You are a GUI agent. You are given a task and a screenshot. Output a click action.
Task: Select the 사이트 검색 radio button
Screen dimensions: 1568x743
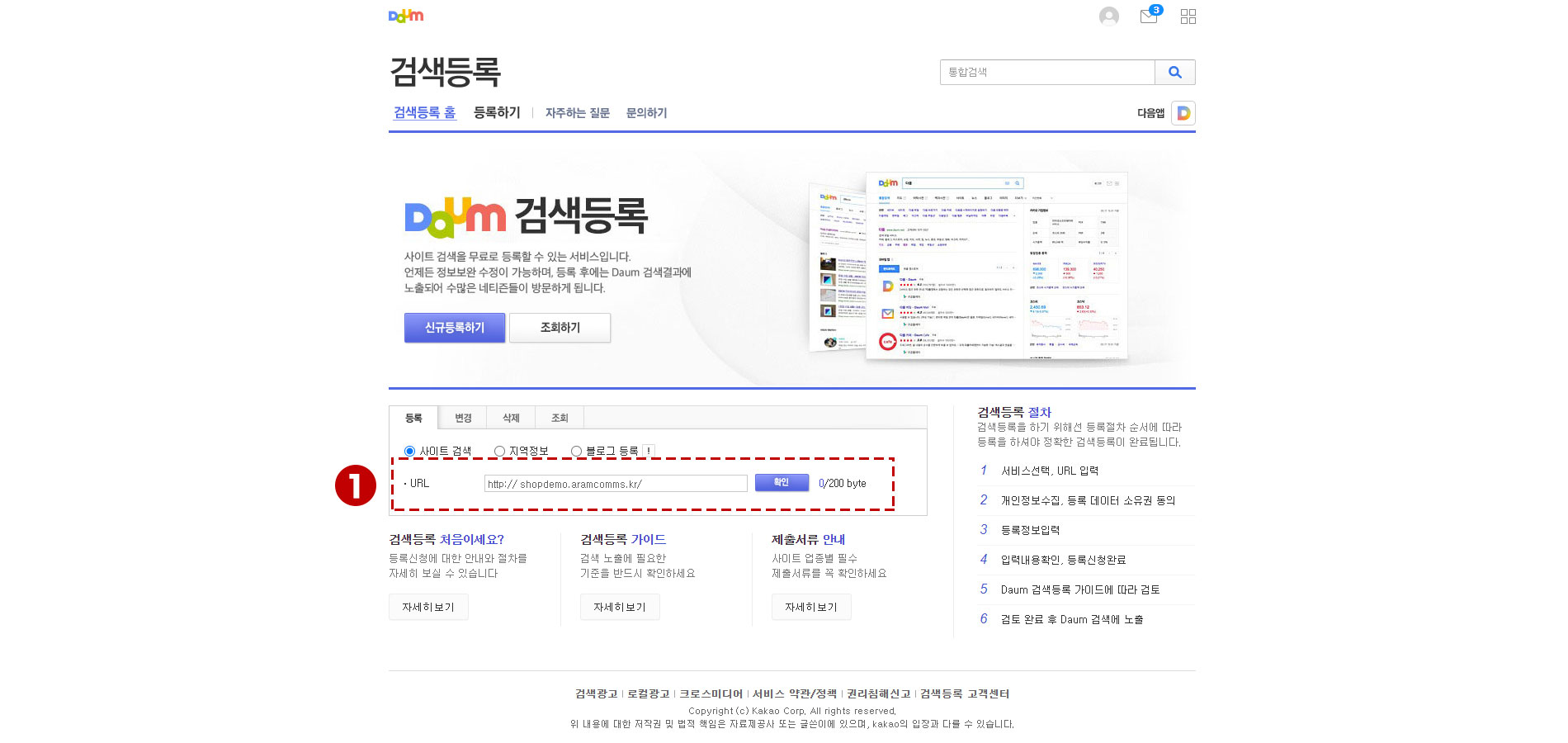coord(409,451)
